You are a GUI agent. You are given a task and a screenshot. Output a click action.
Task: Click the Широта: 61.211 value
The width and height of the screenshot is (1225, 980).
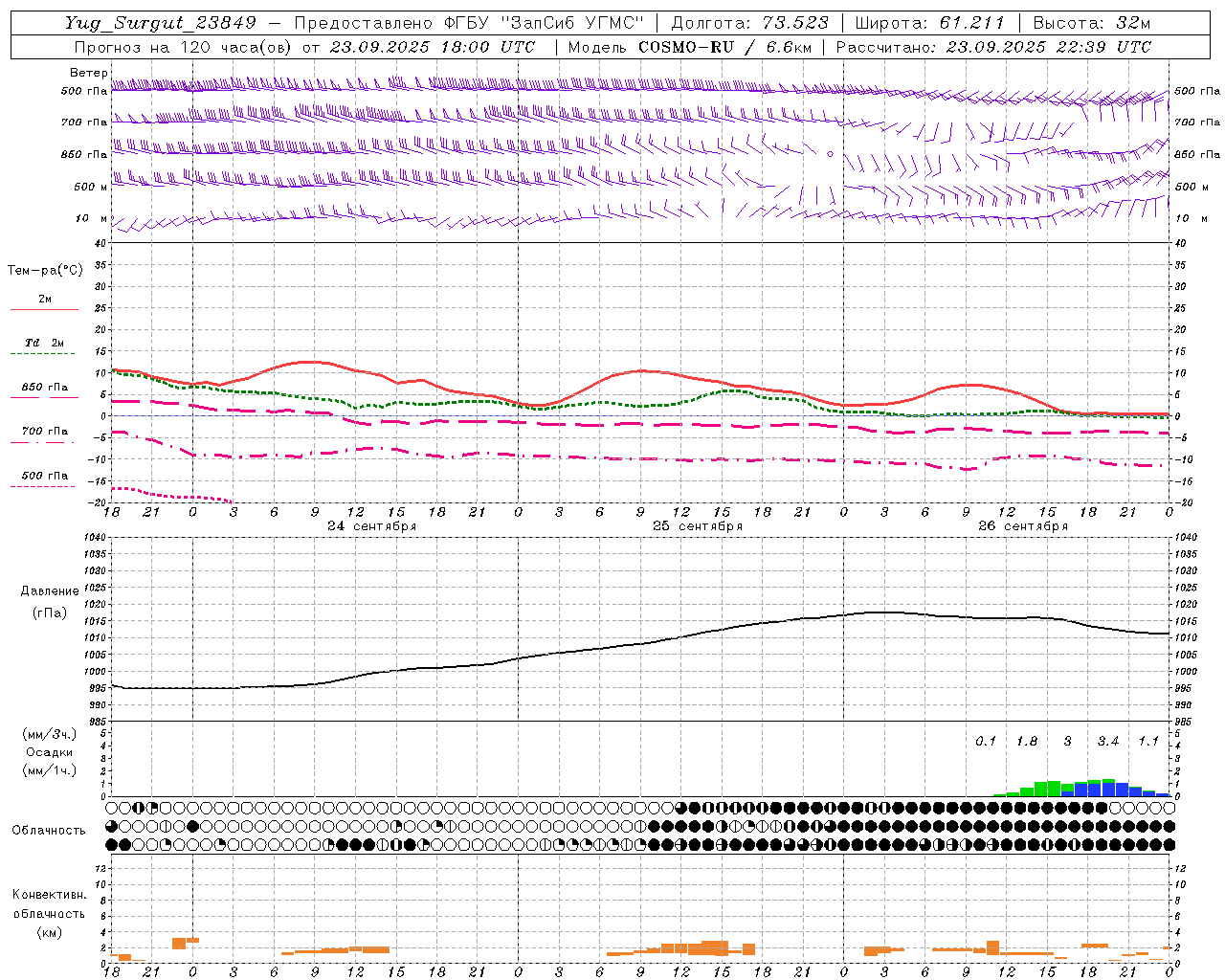[x=929, y=23]
